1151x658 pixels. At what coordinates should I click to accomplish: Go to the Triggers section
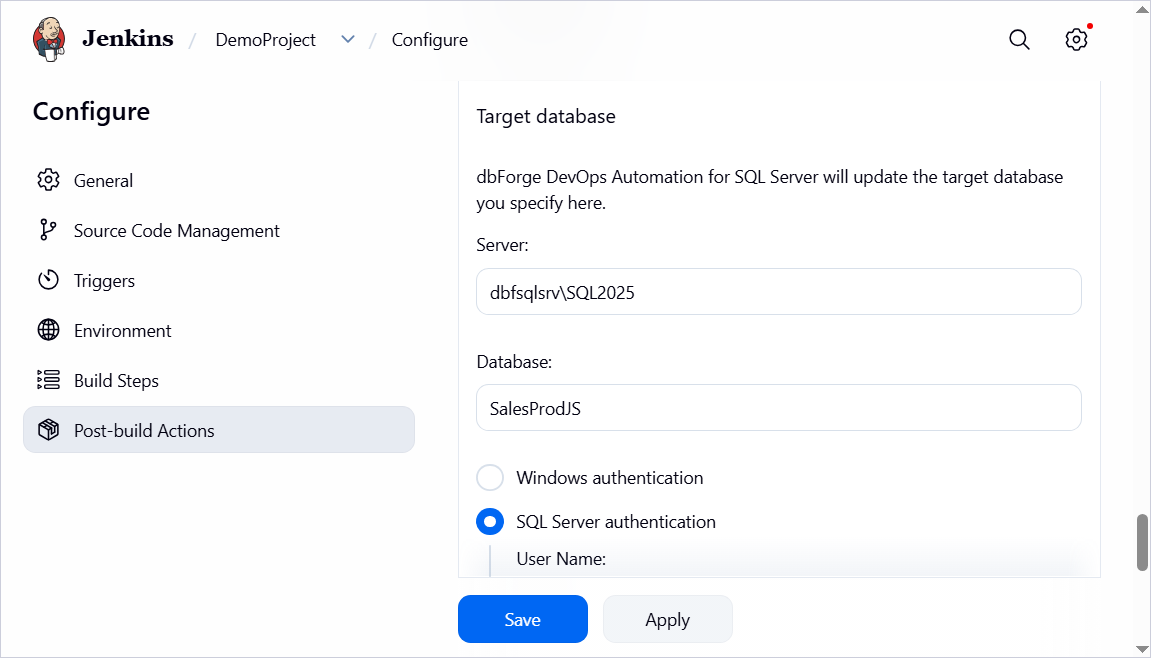tap(219, 280)
